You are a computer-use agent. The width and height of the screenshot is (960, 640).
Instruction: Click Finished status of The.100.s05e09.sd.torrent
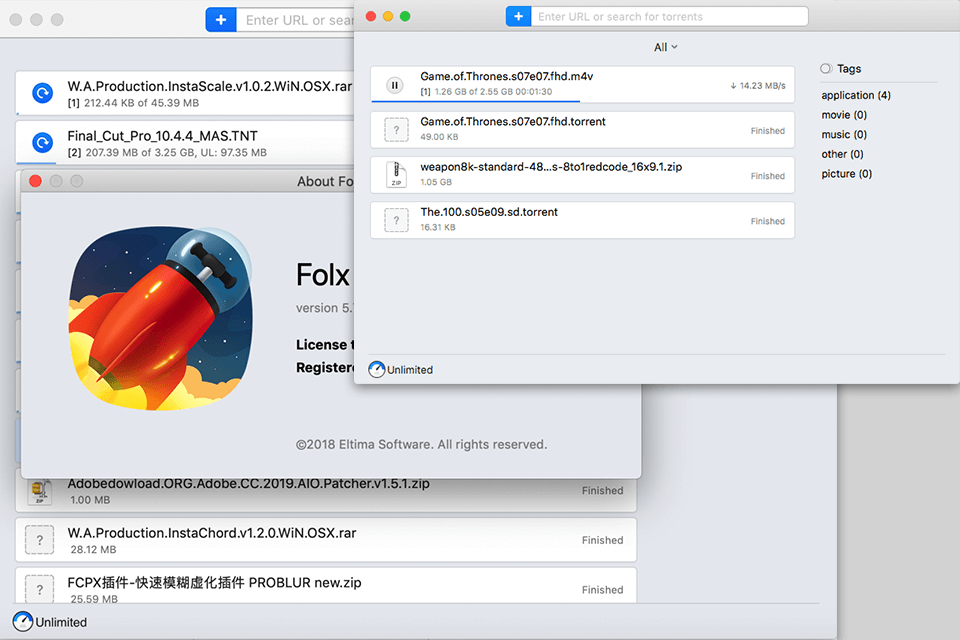(x=768, y=221)
